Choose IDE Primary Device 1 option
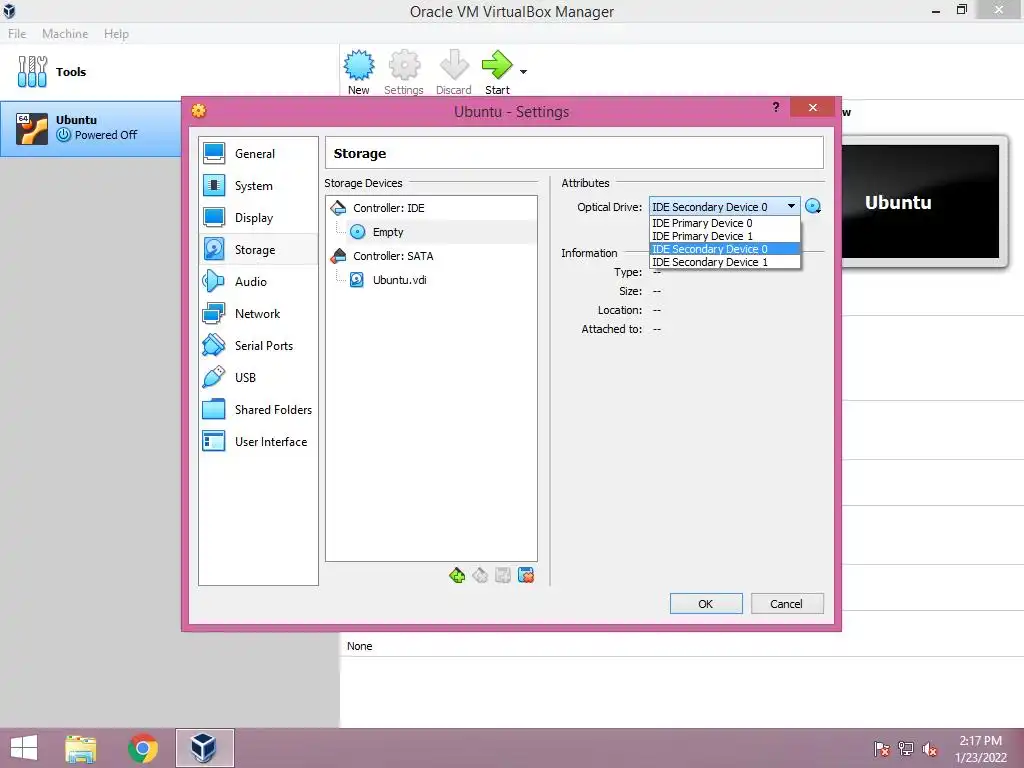The height and width of the screenshot is (768, 1024). (724, 236)
